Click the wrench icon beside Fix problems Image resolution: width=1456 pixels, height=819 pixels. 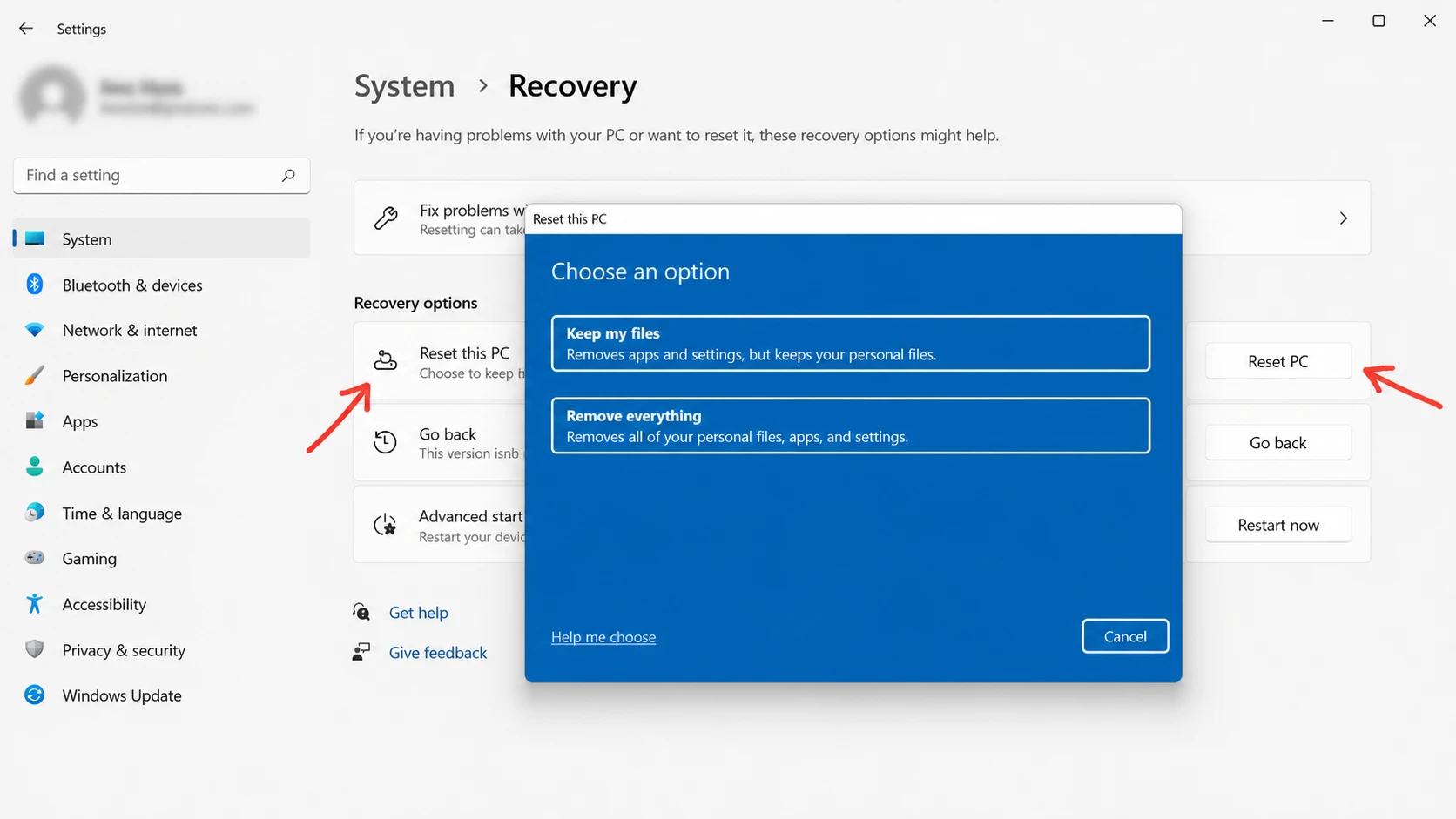(386, 218)
